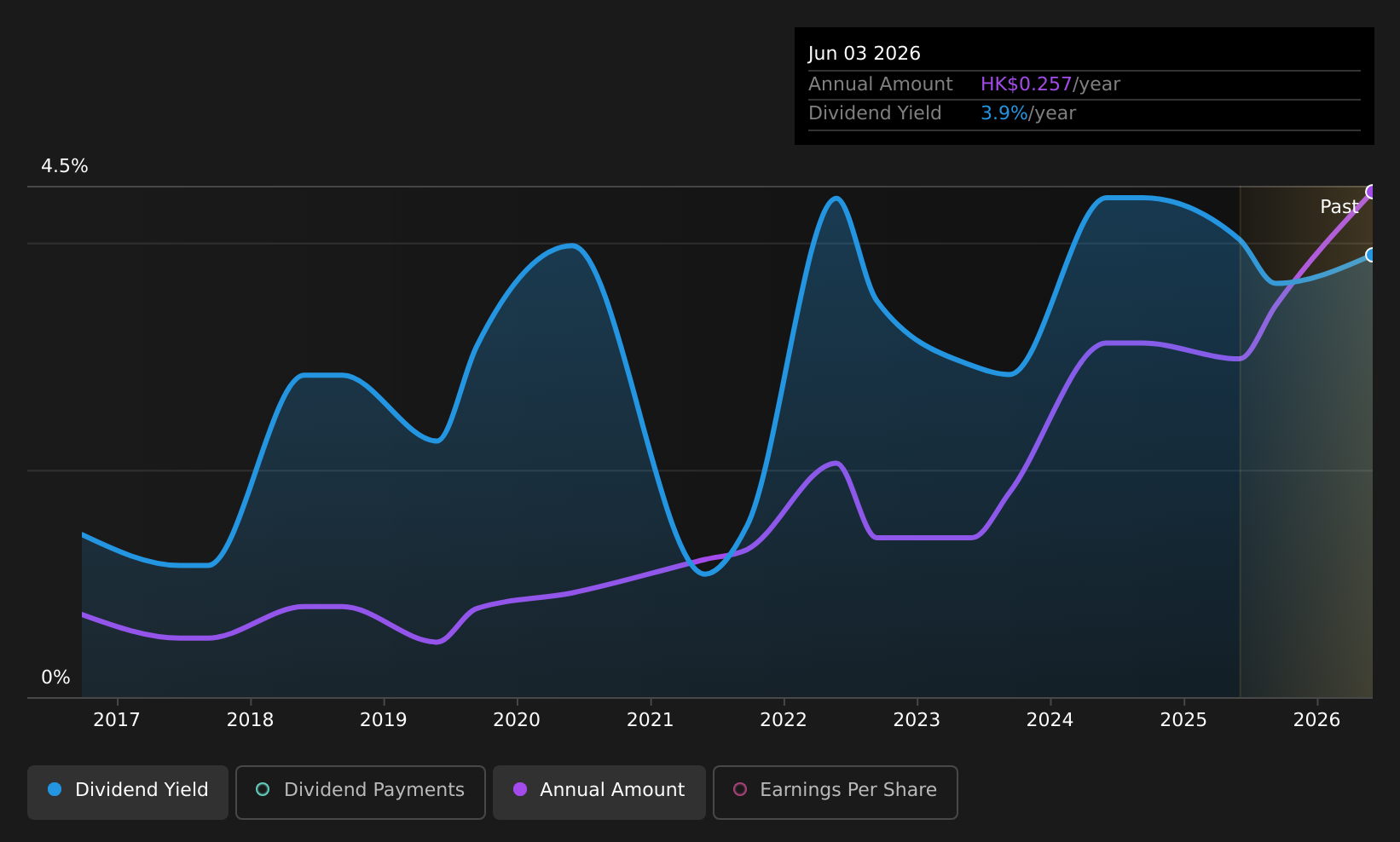Click the HK$0.257/year tooltip value
Screen dimensions: 1400x842
pos(1050,84)
